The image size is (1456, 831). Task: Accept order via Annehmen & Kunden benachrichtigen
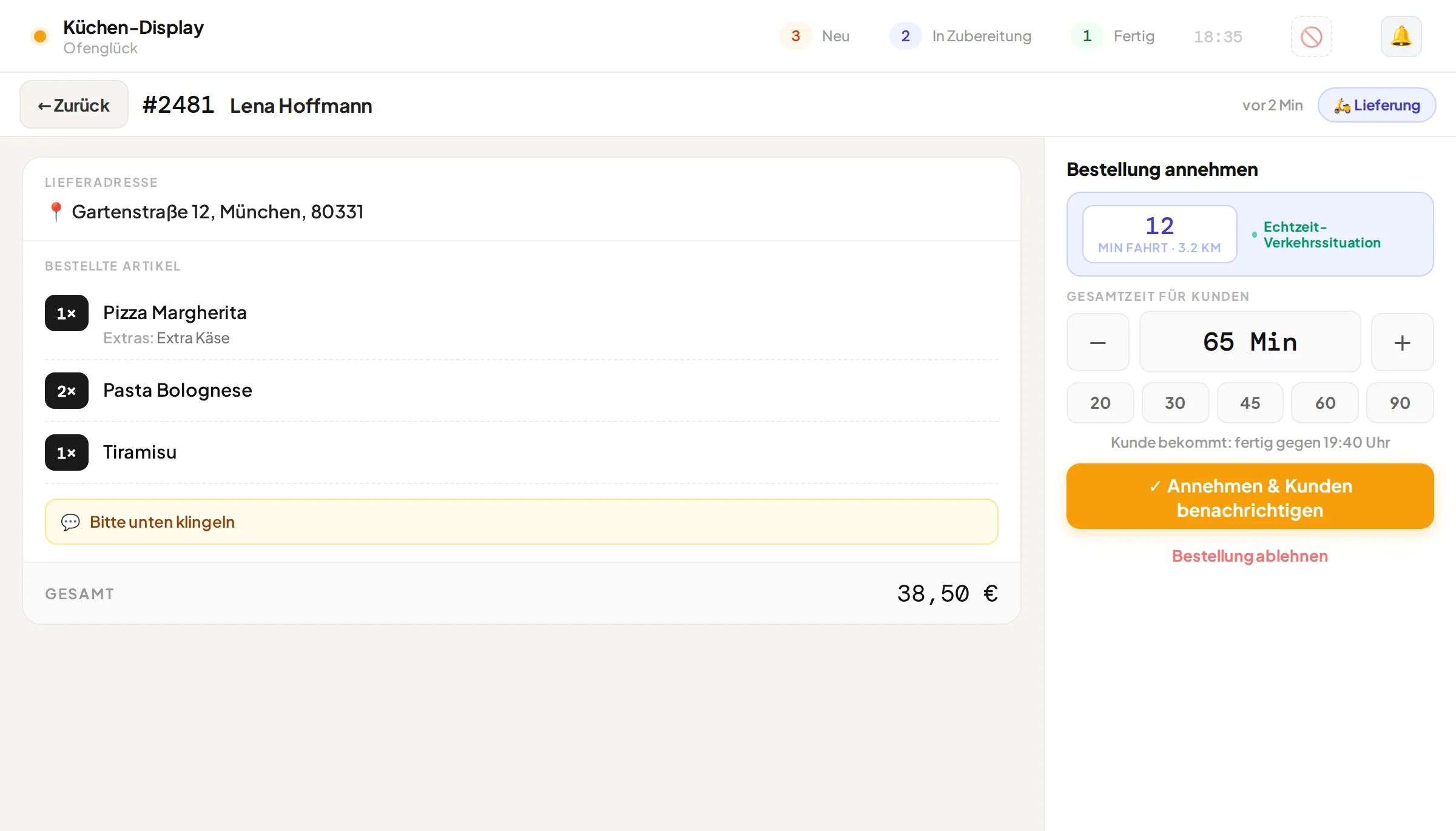point(1250,496)
